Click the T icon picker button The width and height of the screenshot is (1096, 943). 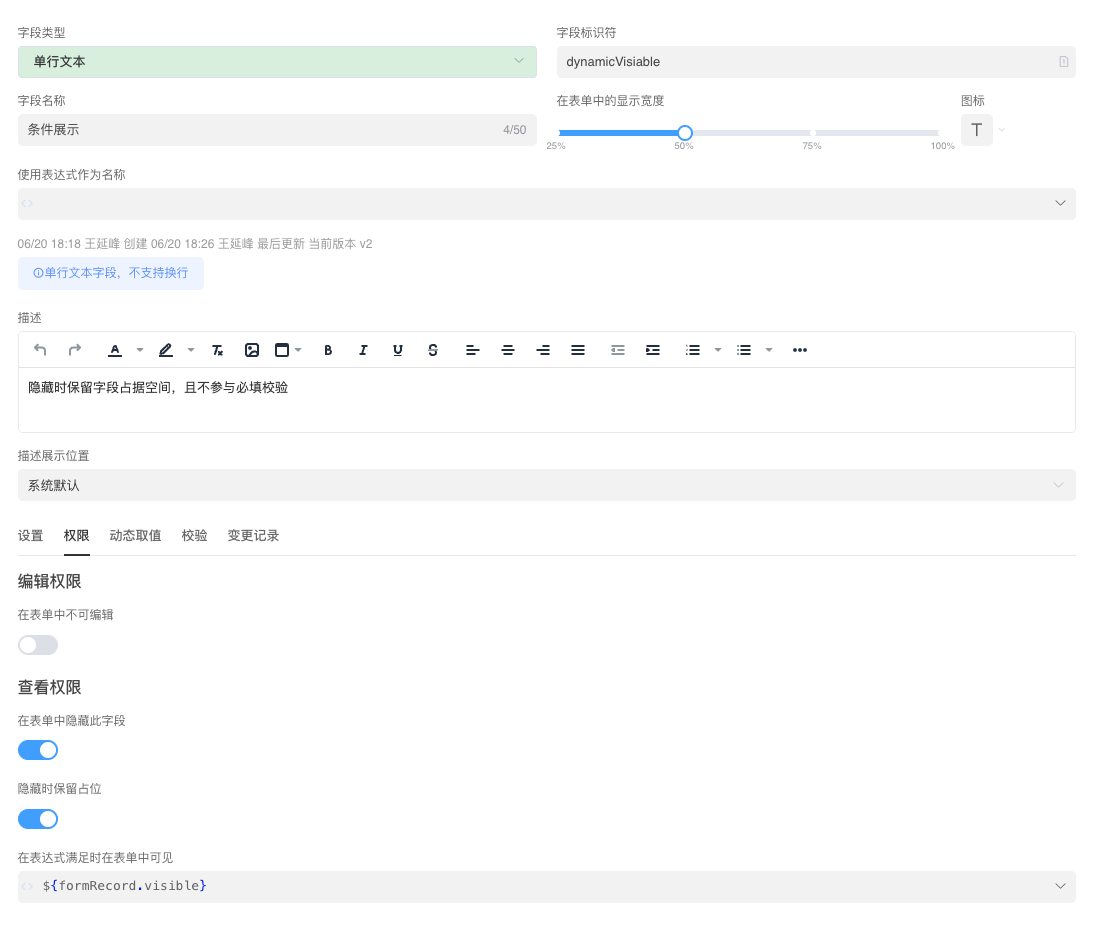point(976,130)
